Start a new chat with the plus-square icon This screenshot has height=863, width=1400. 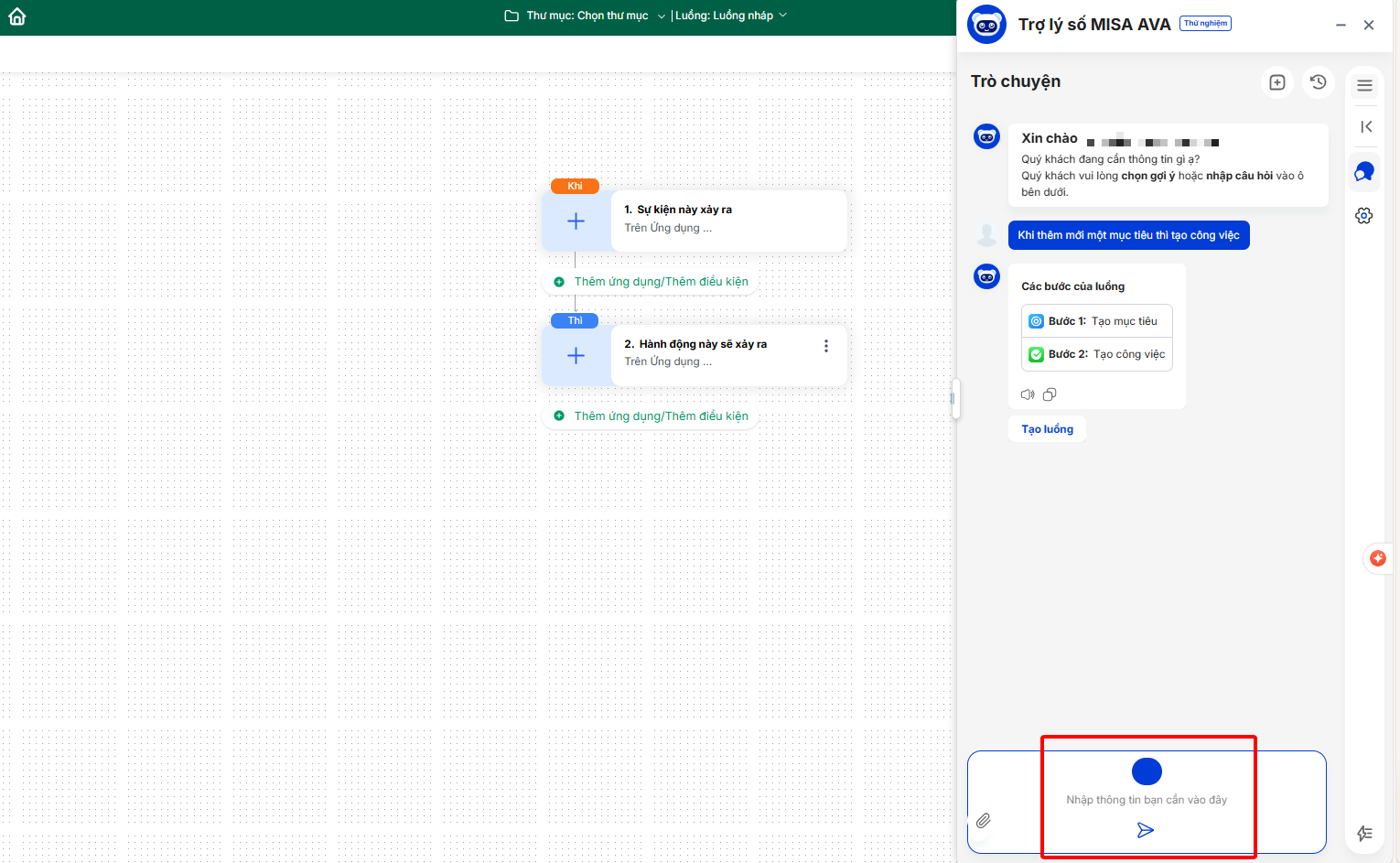pyautogui.click(x=1277, y=82)
